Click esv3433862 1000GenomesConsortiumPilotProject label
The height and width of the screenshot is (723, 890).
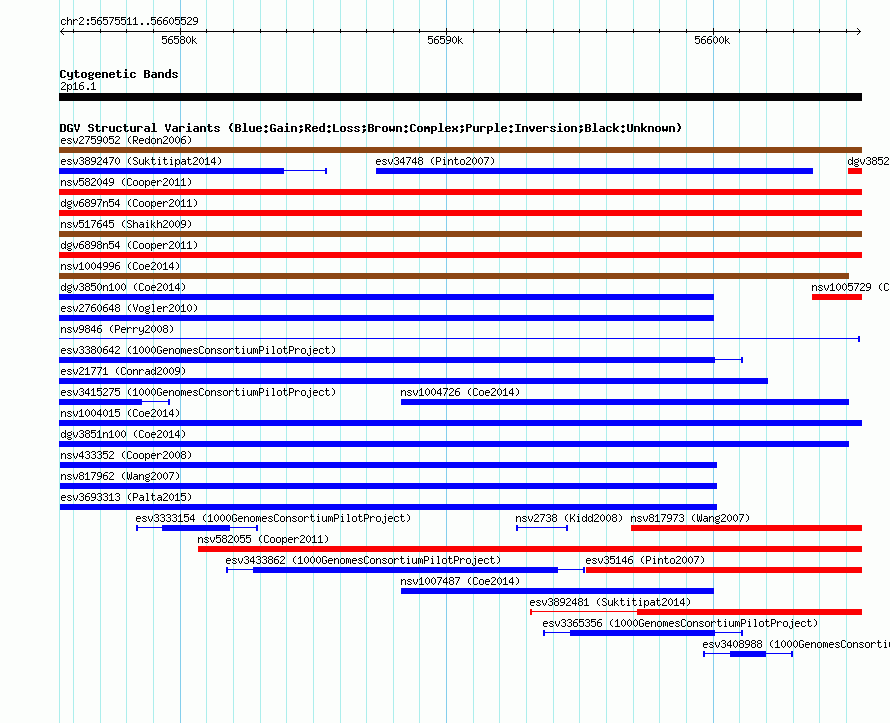point(363,560)
